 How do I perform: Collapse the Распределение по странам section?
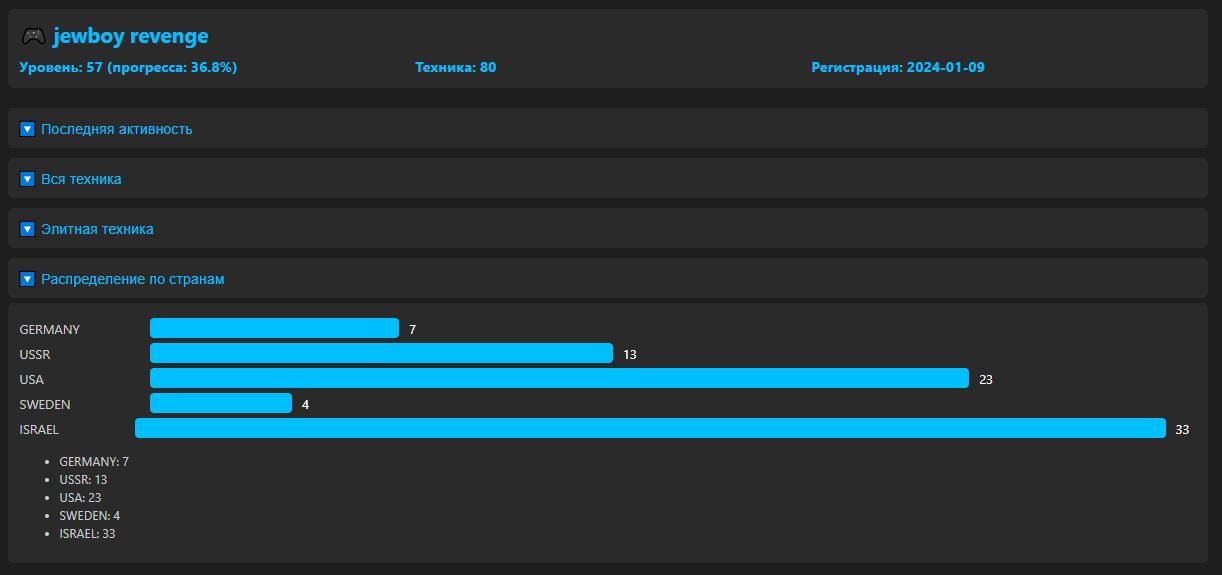click(x=608, y=279)
